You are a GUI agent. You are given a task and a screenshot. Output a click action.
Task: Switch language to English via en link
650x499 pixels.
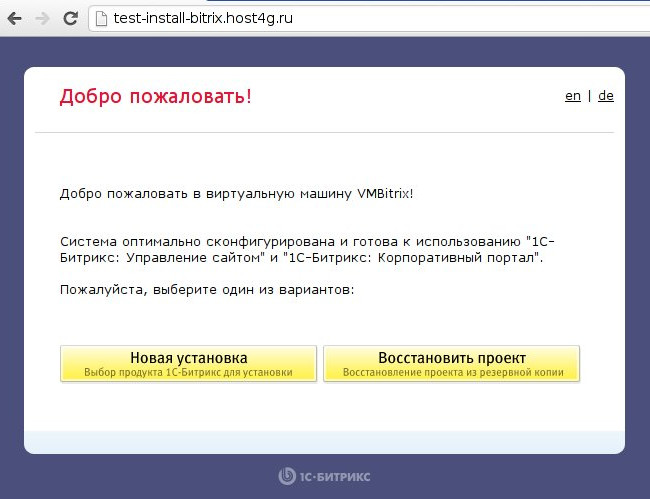pyautogui.click(x=572, y=96)
